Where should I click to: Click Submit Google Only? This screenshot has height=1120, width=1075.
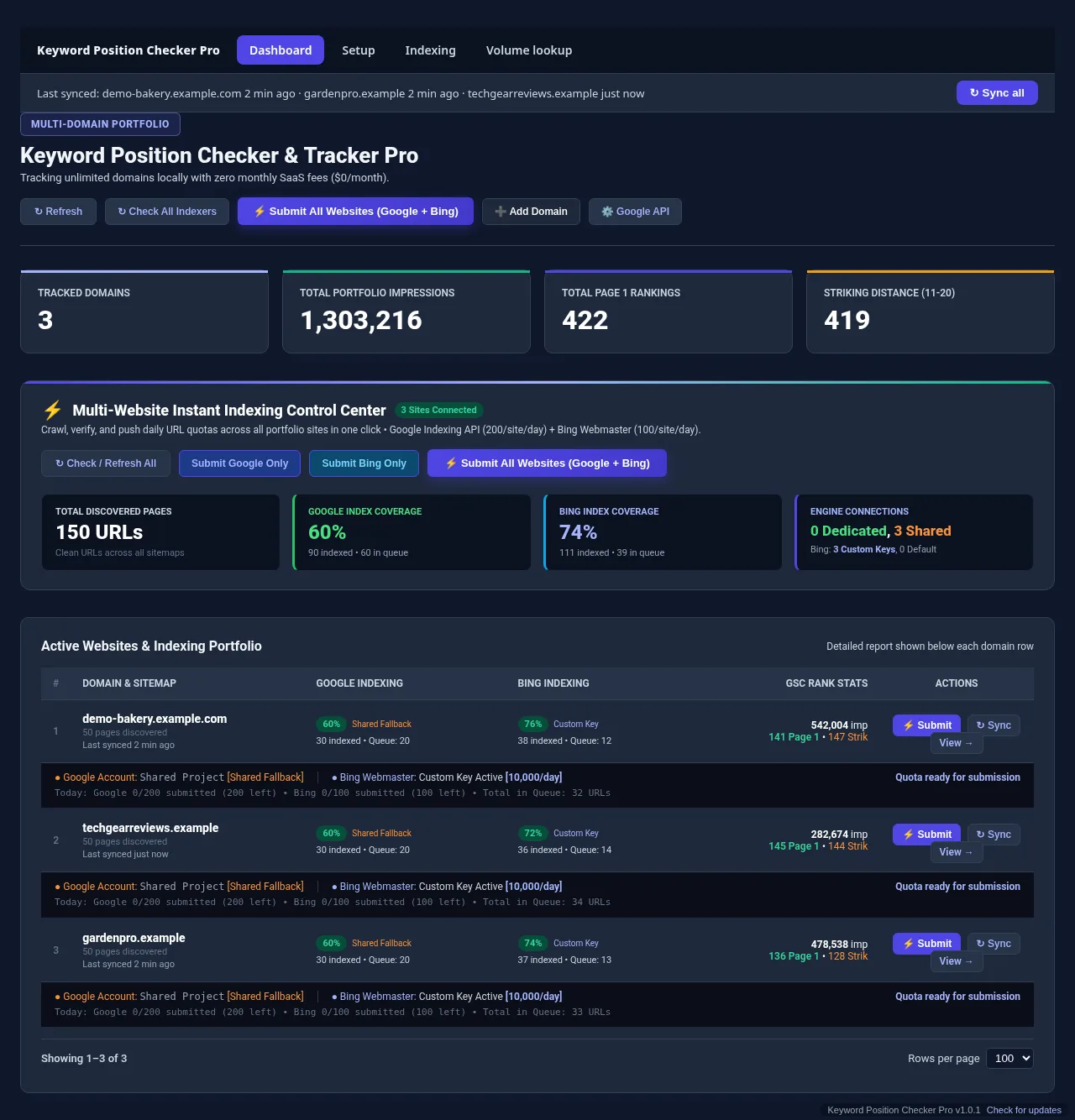(x=240, y=463)
